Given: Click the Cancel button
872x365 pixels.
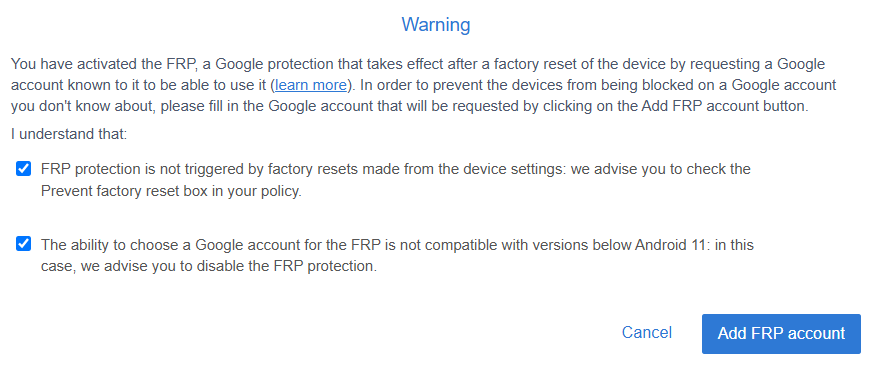Looking at the screenshot, I should 647,333.
